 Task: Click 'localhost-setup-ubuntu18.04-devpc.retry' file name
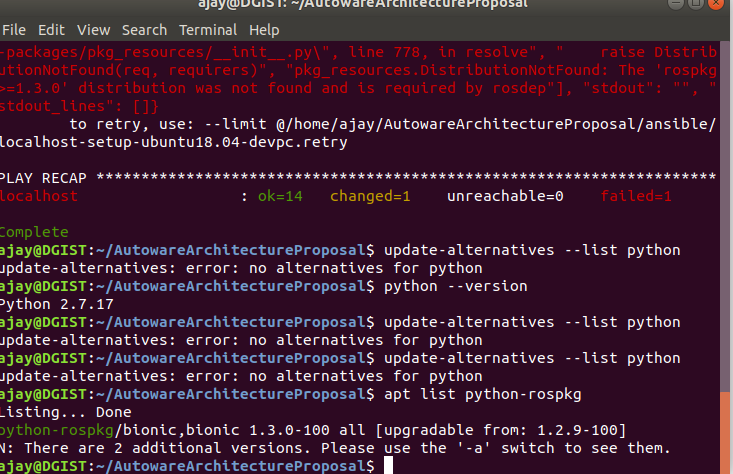[x=173, y=142]
